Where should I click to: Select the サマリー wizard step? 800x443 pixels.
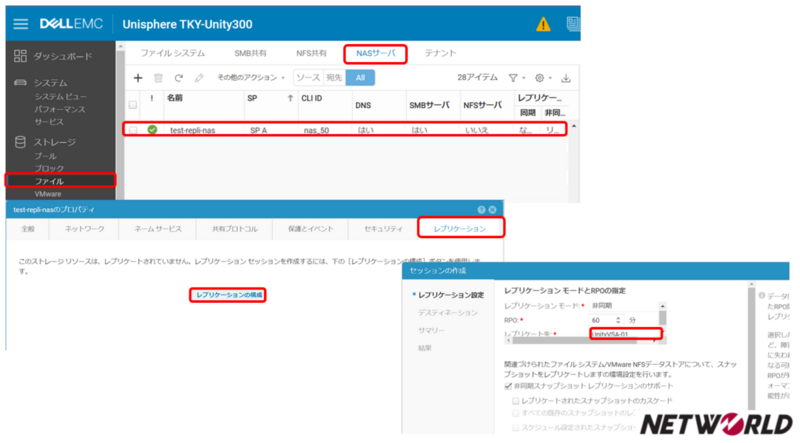(431, 330)
